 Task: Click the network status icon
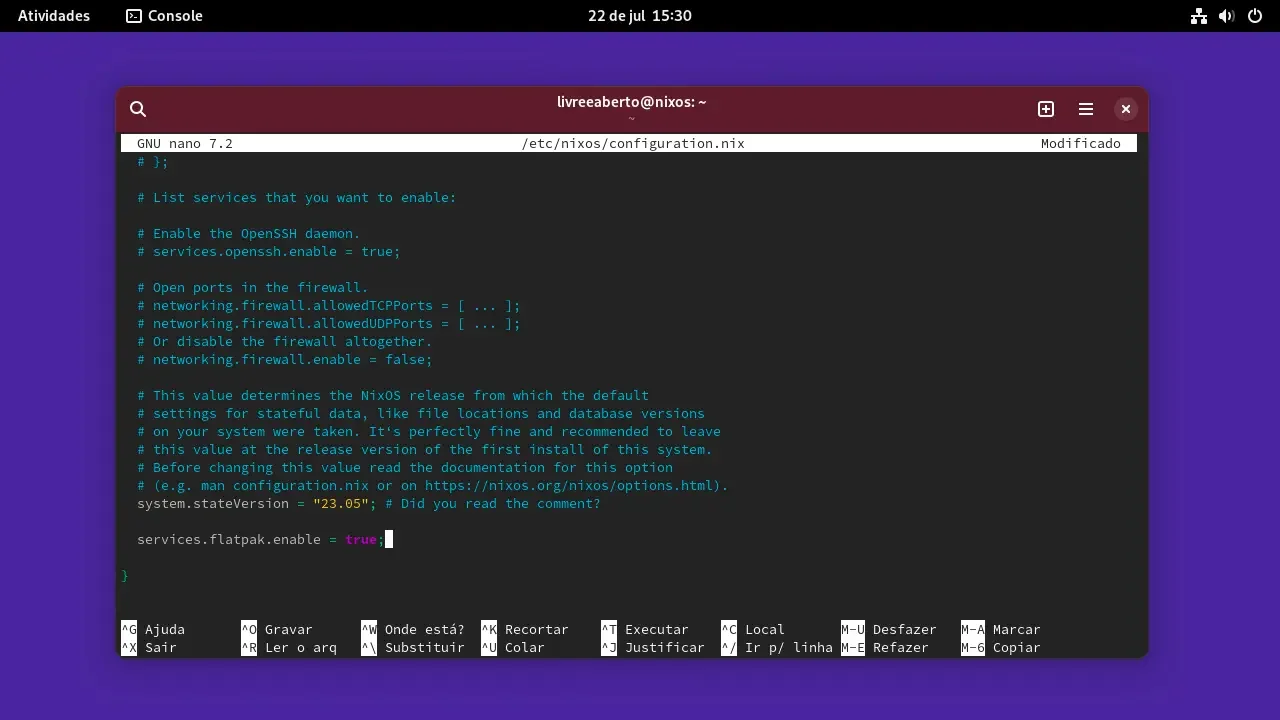(x=1199, y=16)
